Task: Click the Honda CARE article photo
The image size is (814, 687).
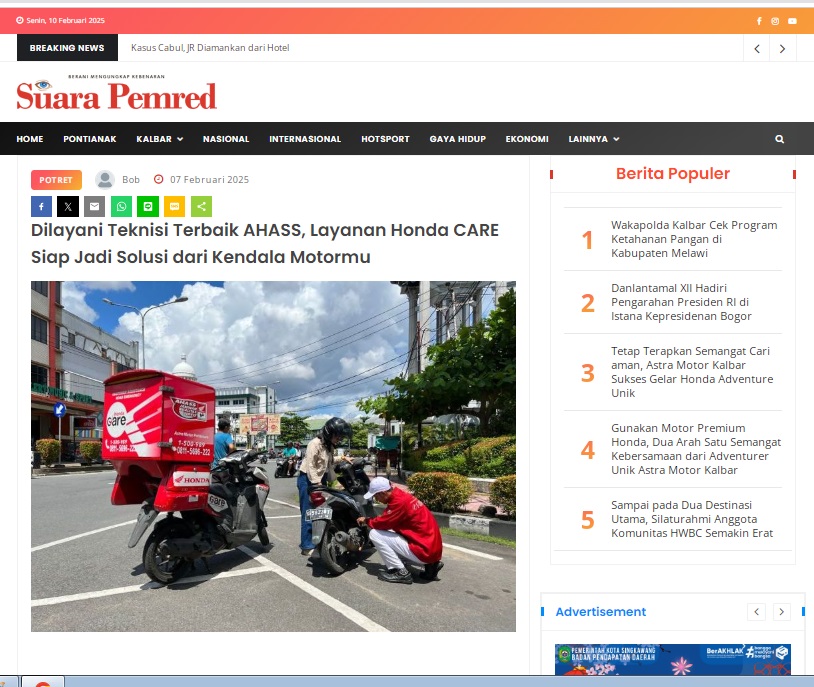Action: (x=273, y=456)
